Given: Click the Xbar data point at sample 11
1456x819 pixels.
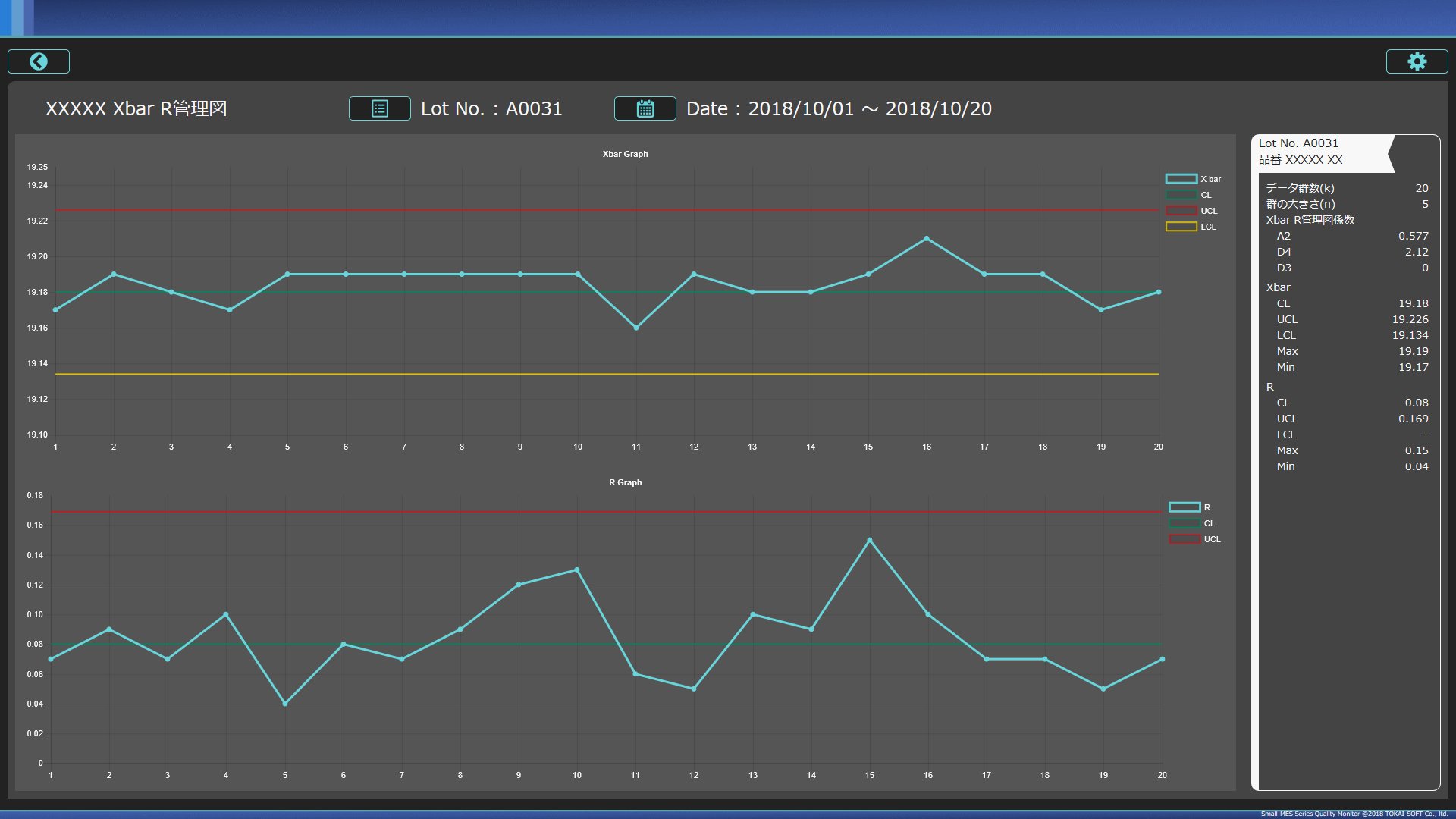Looking at the screenshot, I should [x=636, y=328].
